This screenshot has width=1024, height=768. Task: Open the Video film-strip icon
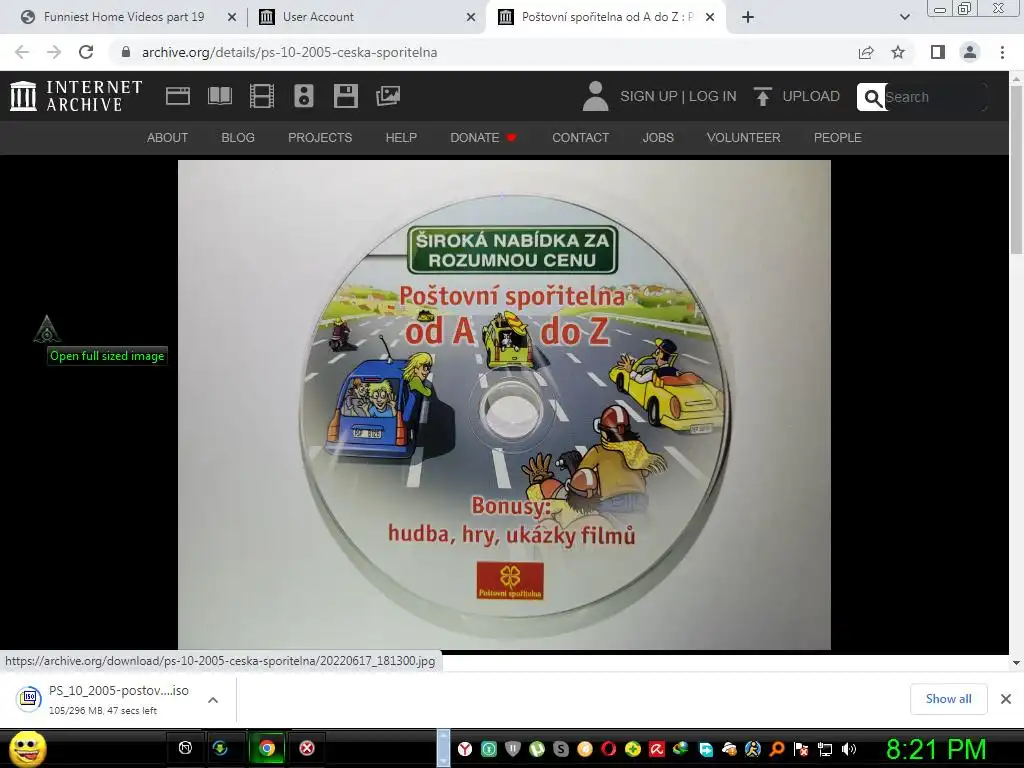pos(262,96)
